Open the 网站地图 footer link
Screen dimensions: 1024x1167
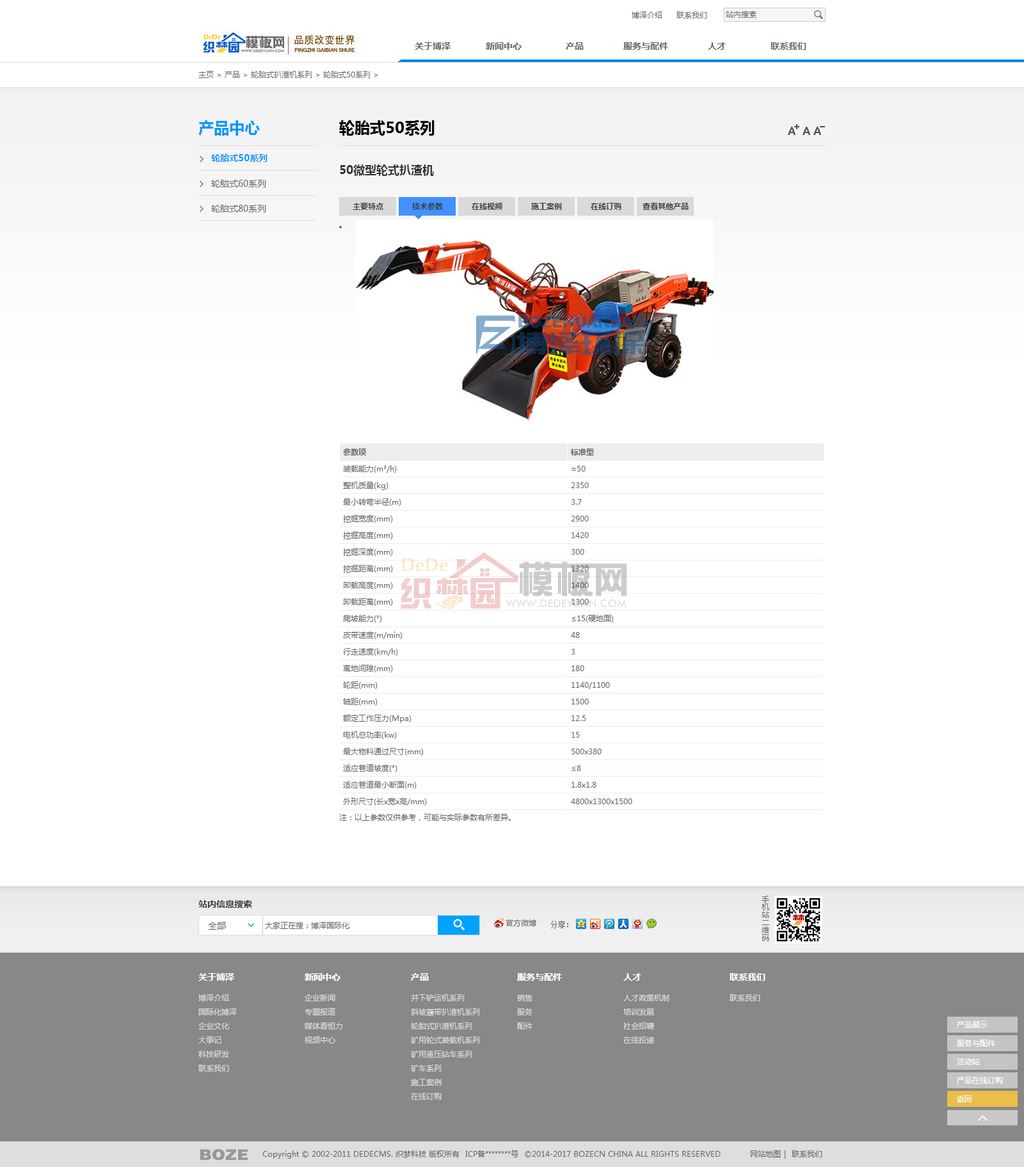point(765,1154)
